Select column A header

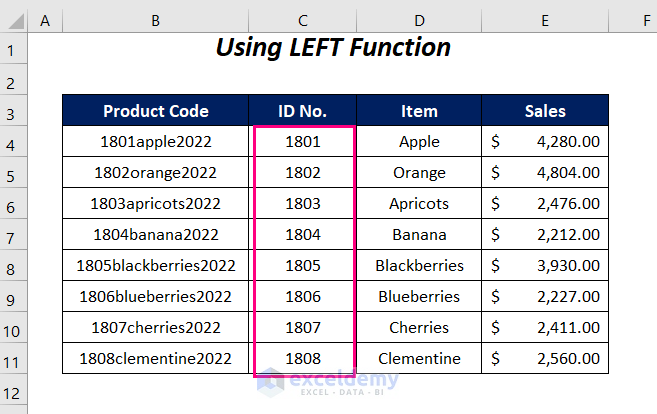[45, 19]
